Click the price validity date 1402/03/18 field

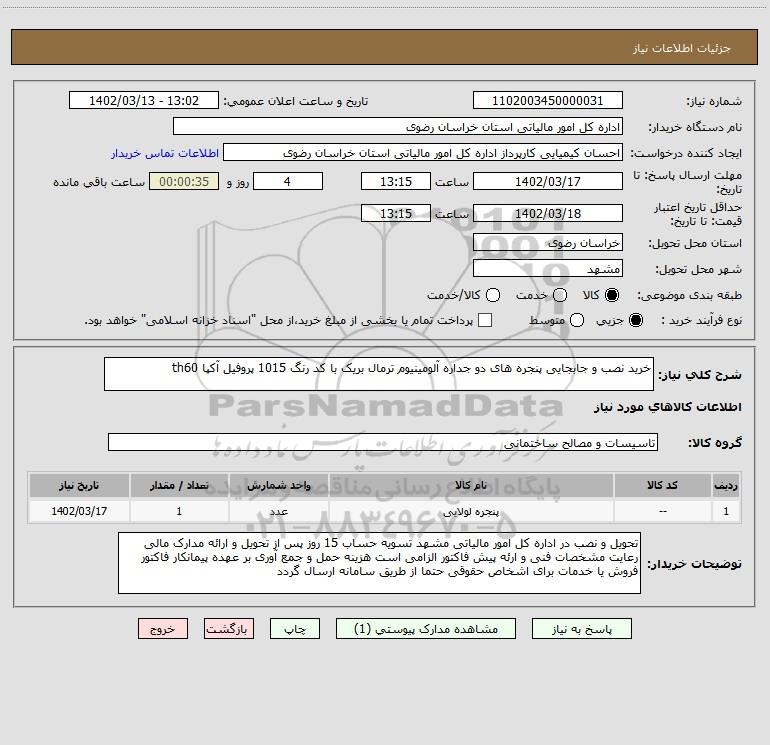click(x=548, y=213)
